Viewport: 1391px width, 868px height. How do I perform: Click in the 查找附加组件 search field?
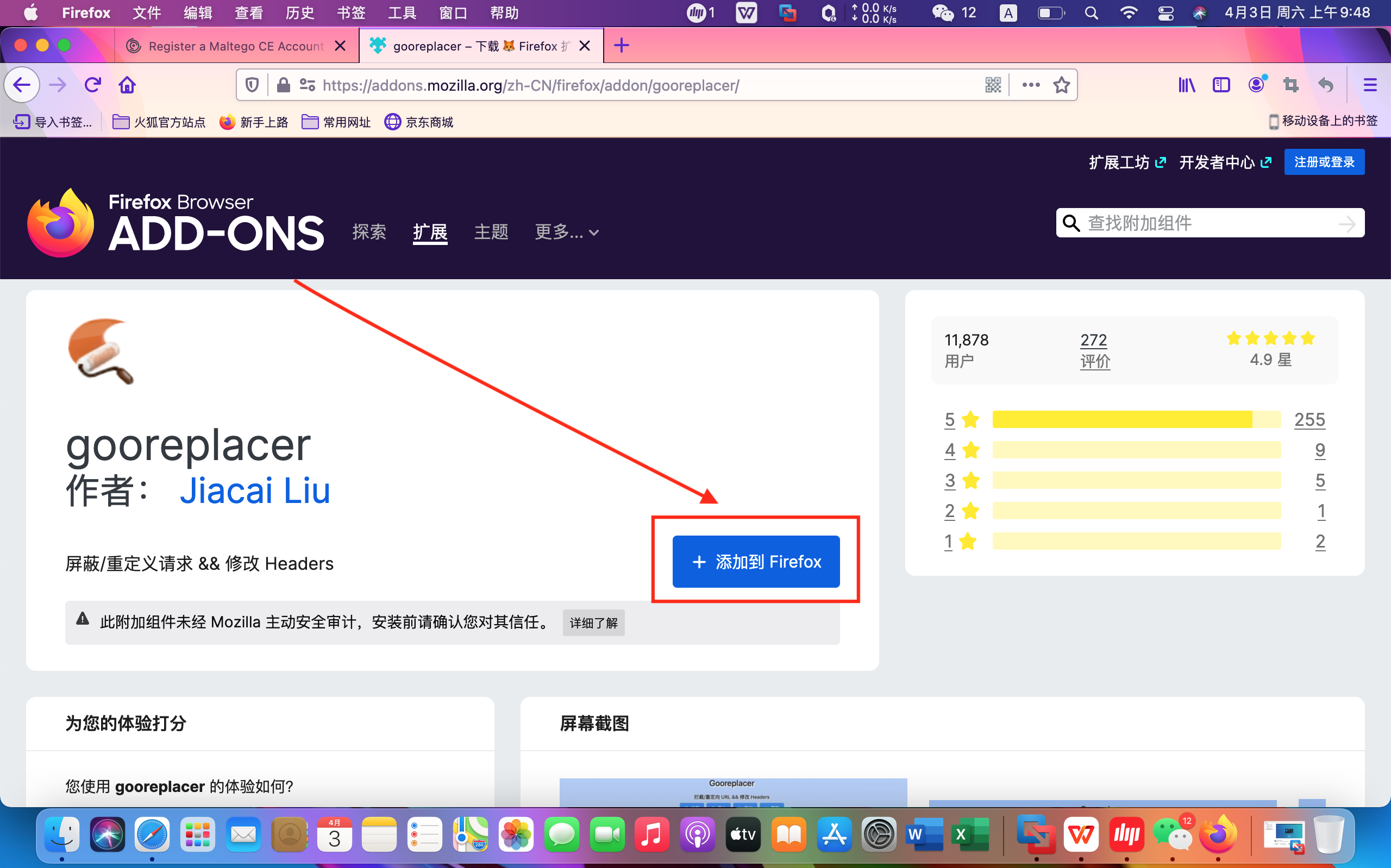pyautogui.click(x=1210, y=223)
